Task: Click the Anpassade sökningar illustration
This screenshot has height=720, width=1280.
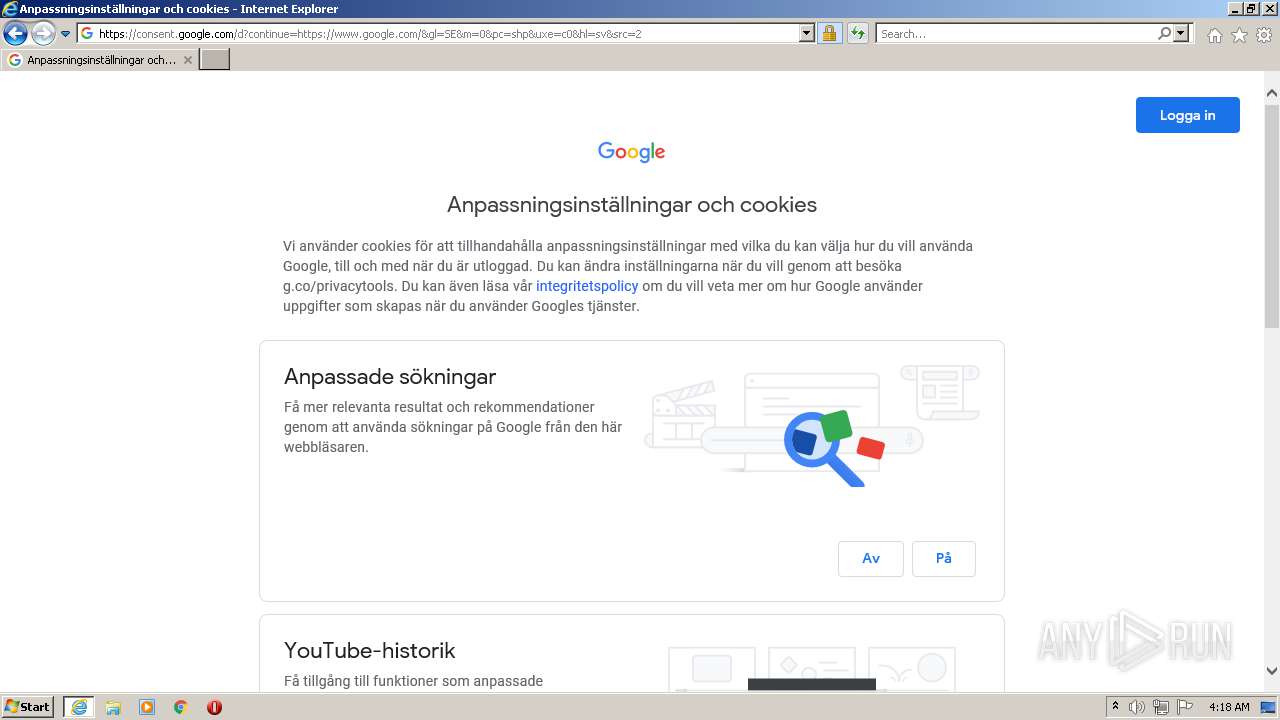Action: point(812,425)
